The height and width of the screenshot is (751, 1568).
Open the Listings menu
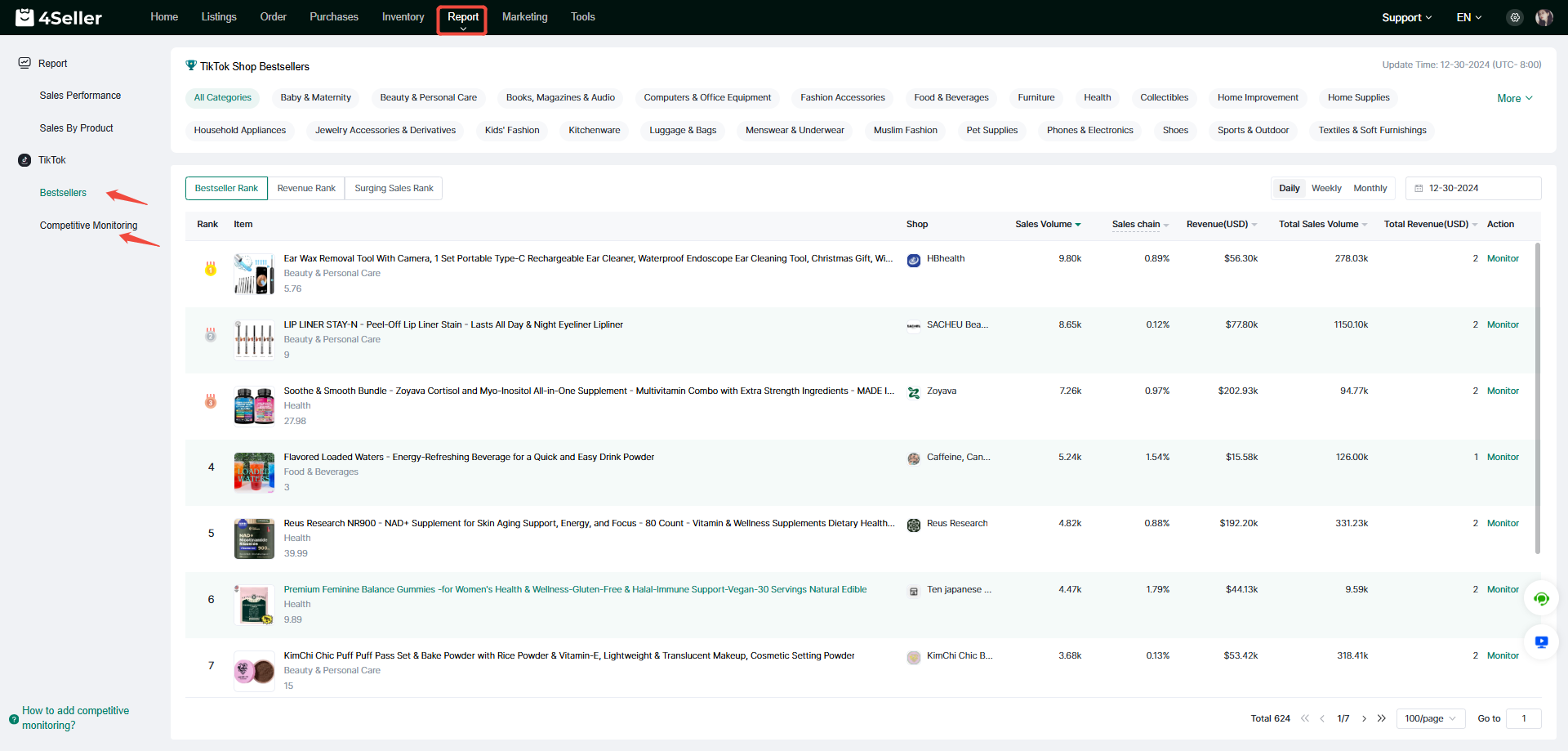coord(219,16)
